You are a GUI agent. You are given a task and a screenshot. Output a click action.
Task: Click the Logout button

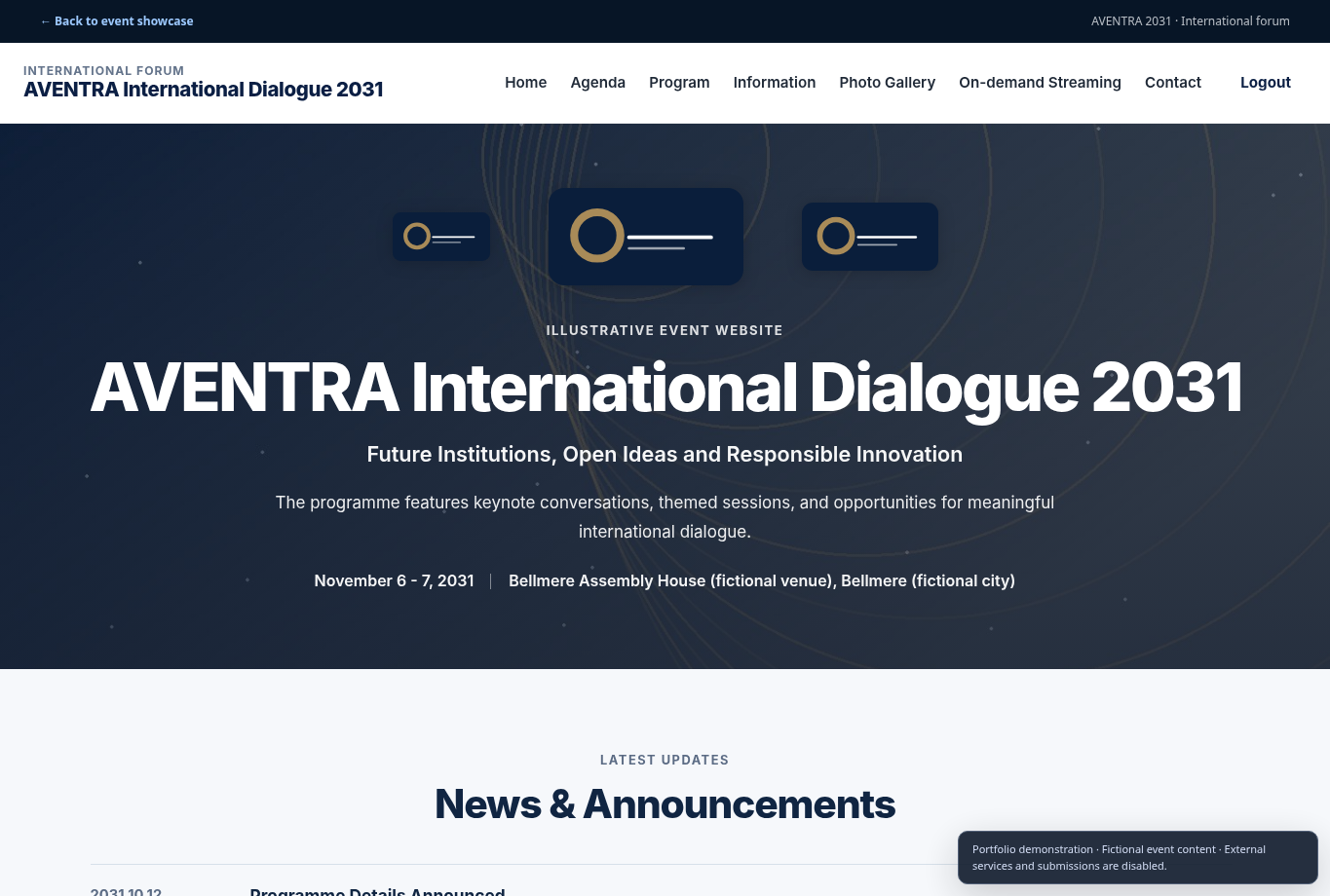tap(1265, 83)
